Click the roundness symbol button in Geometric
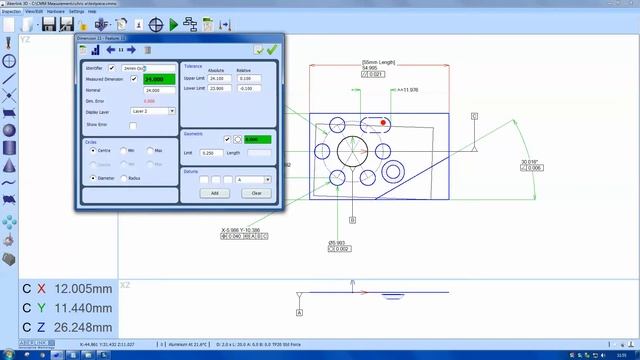 point(238,140)
